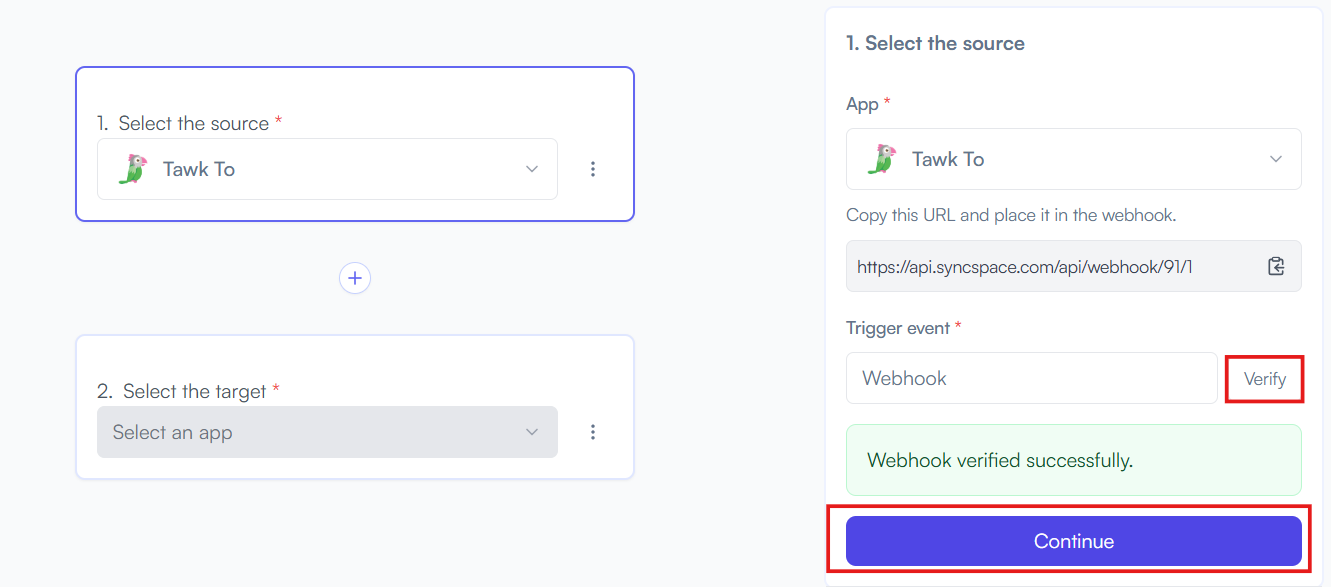Click the Tawk To parrot icon in right panel
Screen dimensions: 1331x587
(881, 159)
